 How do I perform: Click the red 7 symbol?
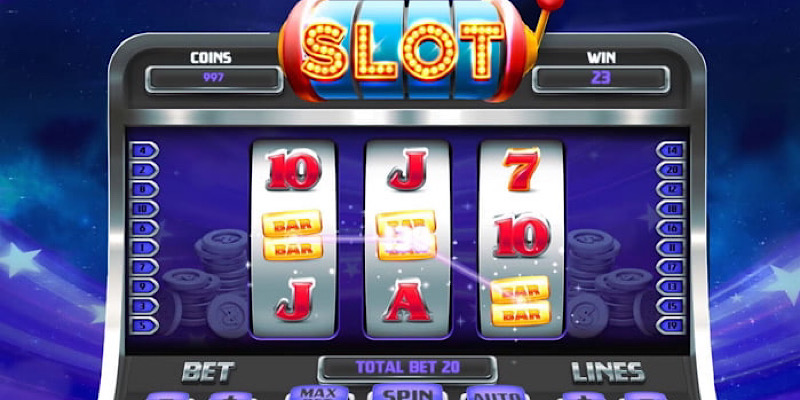[521, 168]
